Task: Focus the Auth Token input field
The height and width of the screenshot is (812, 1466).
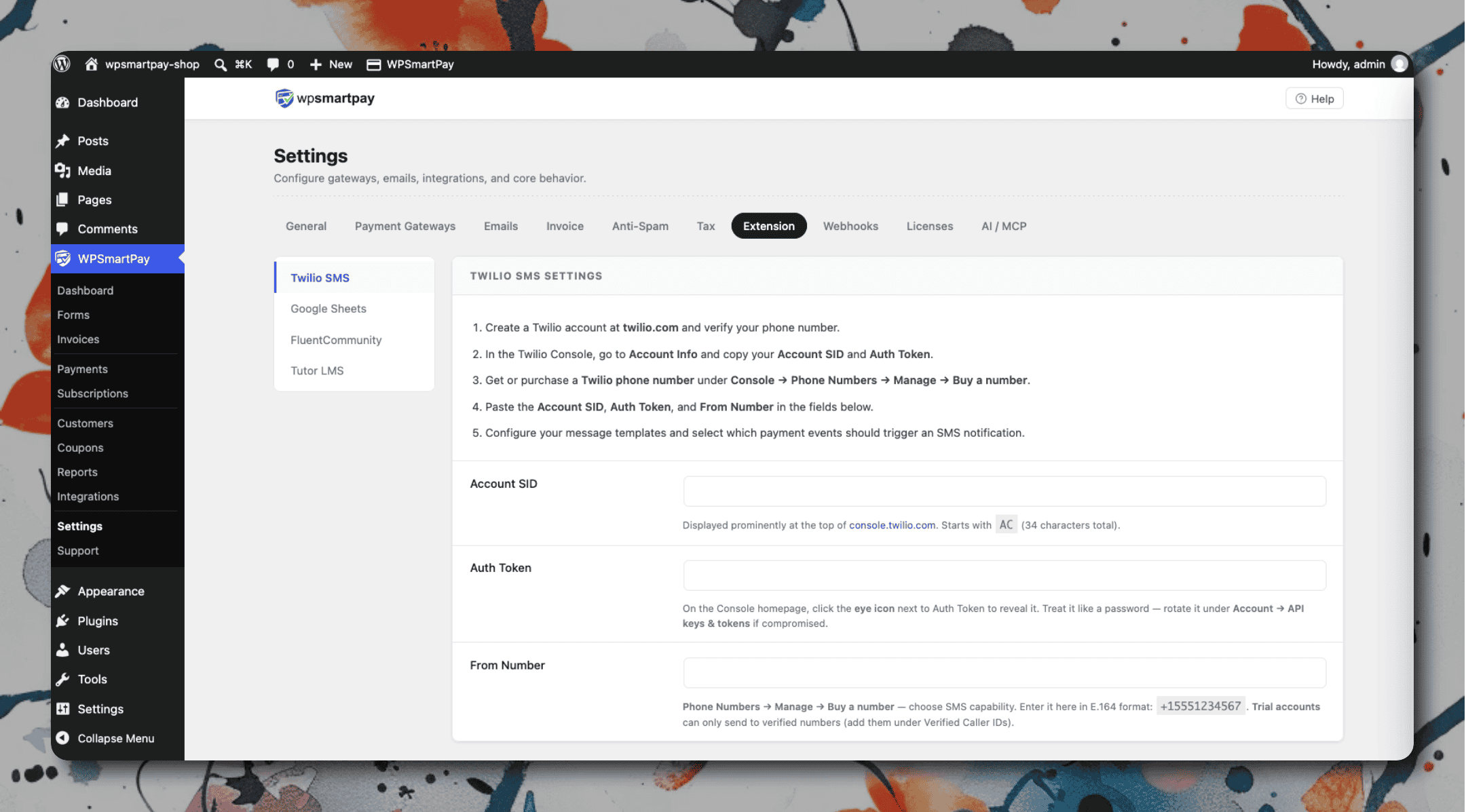Action: point(1004,575)
